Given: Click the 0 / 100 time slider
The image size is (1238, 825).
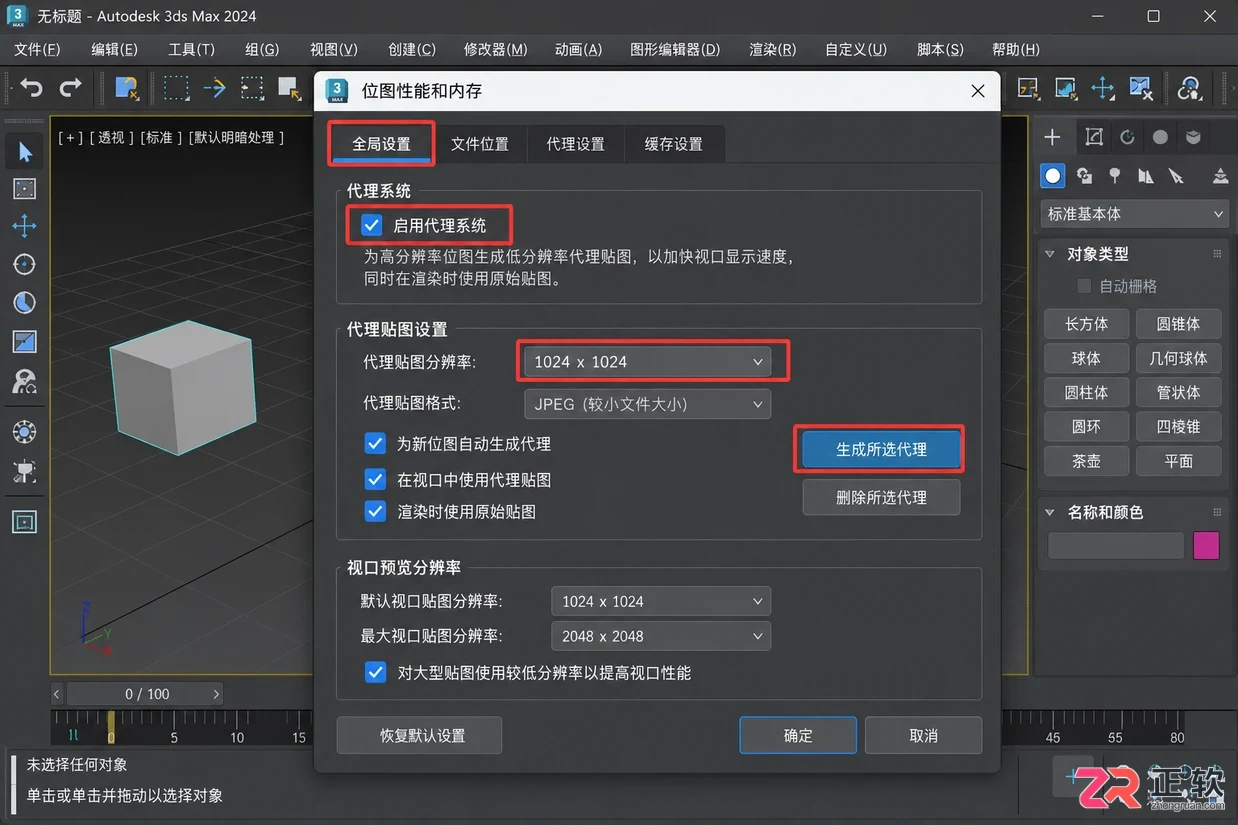Looking at the screenshot, I should (147, 693).
